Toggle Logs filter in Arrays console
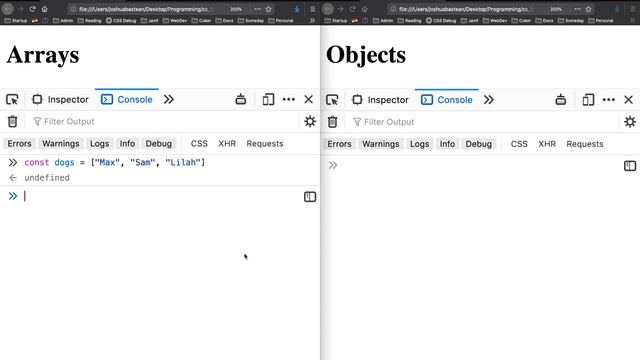This screenshot has width=640, height=360. (x=100, y=144)
